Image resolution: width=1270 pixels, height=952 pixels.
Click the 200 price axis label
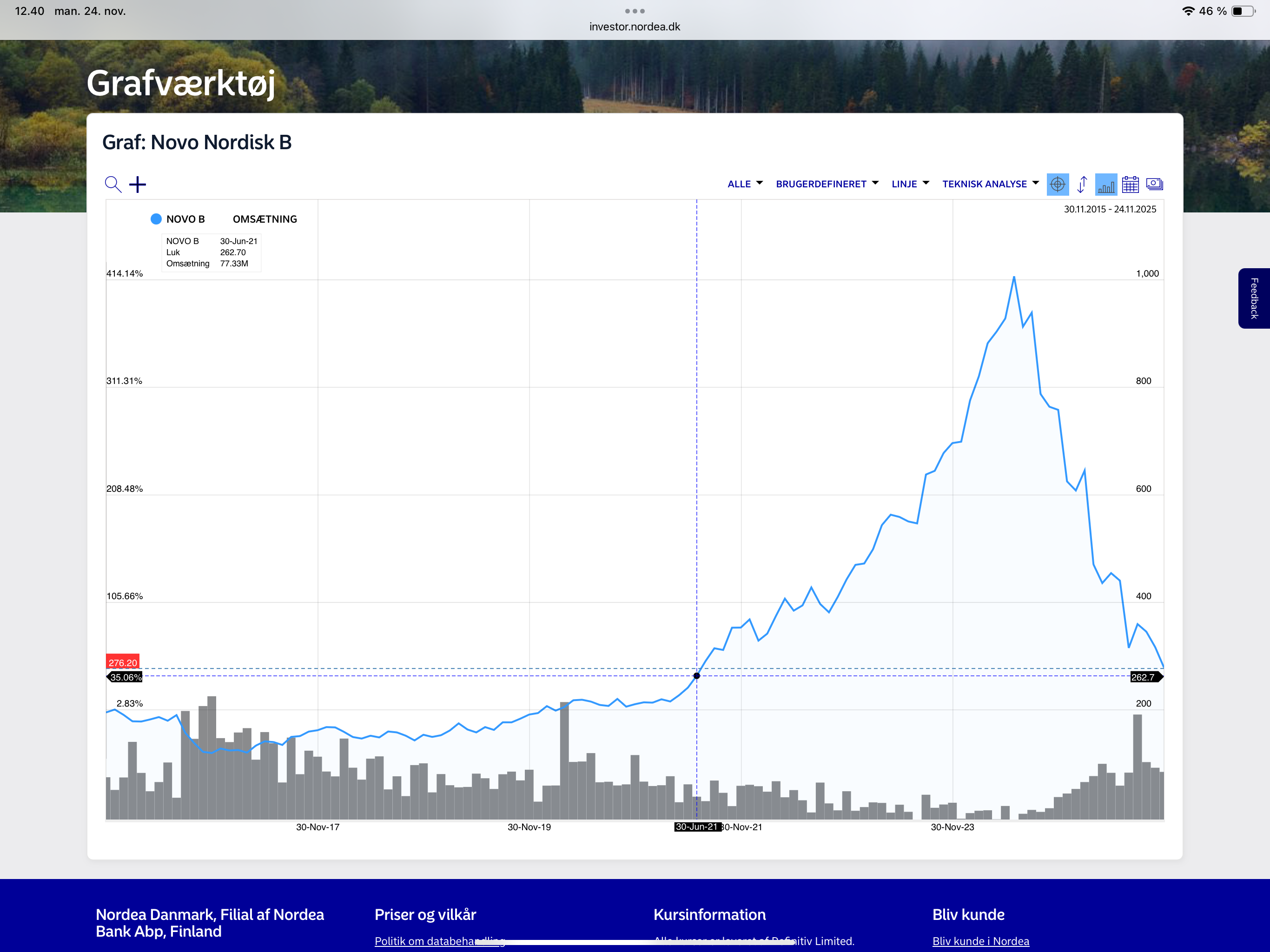(1143, 703)
